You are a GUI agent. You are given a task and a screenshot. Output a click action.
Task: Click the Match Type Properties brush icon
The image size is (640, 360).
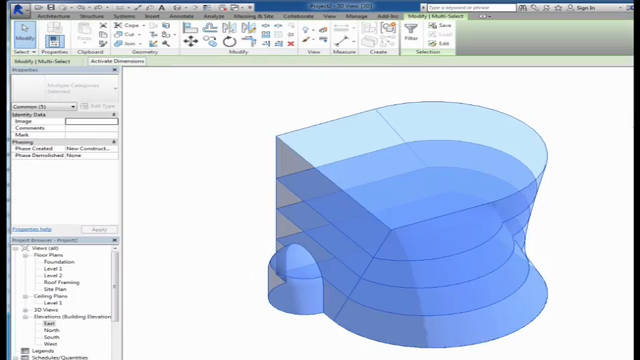point(103,44)
